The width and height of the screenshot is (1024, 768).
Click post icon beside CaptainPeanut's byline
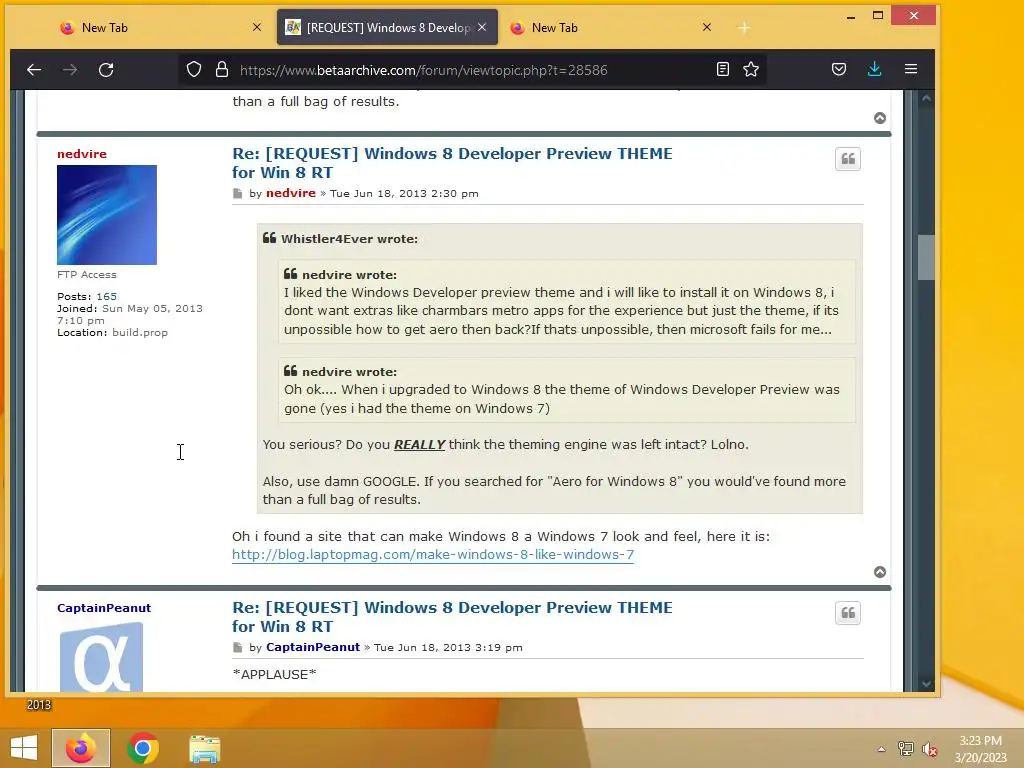pyautogui.click(x=237, y=647)
